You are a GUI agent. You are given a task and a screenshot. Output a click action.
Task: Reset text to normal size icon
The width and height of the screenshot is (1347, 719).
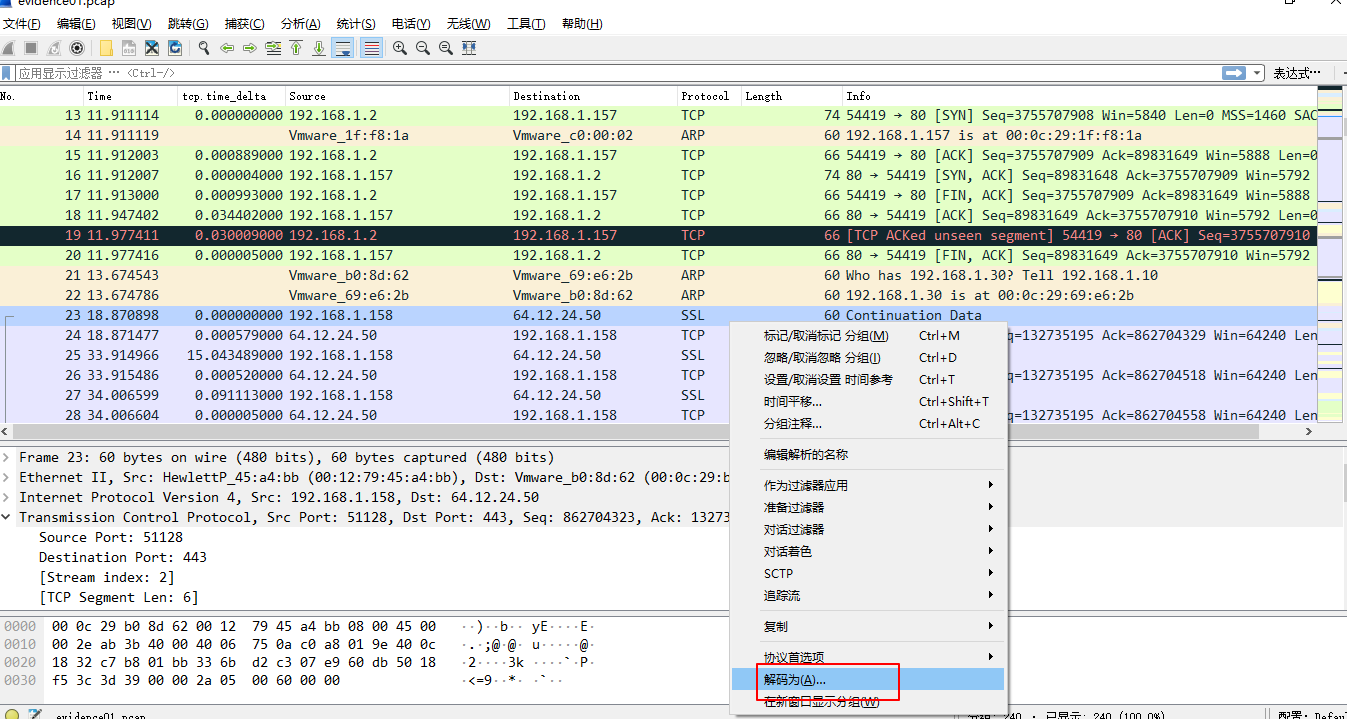tap(446, 48)
